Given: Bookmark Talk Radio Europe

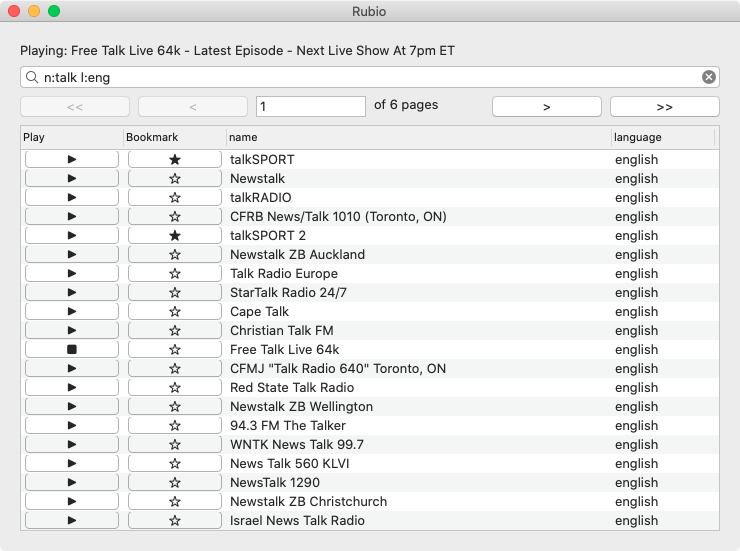Looking at the screenshot, I should click(175, 273).
